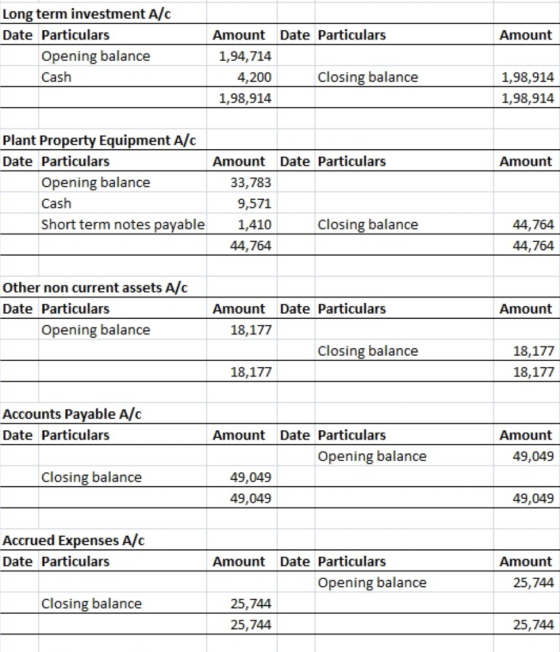Click the 33,783 opening balance cell

[251, 182]
